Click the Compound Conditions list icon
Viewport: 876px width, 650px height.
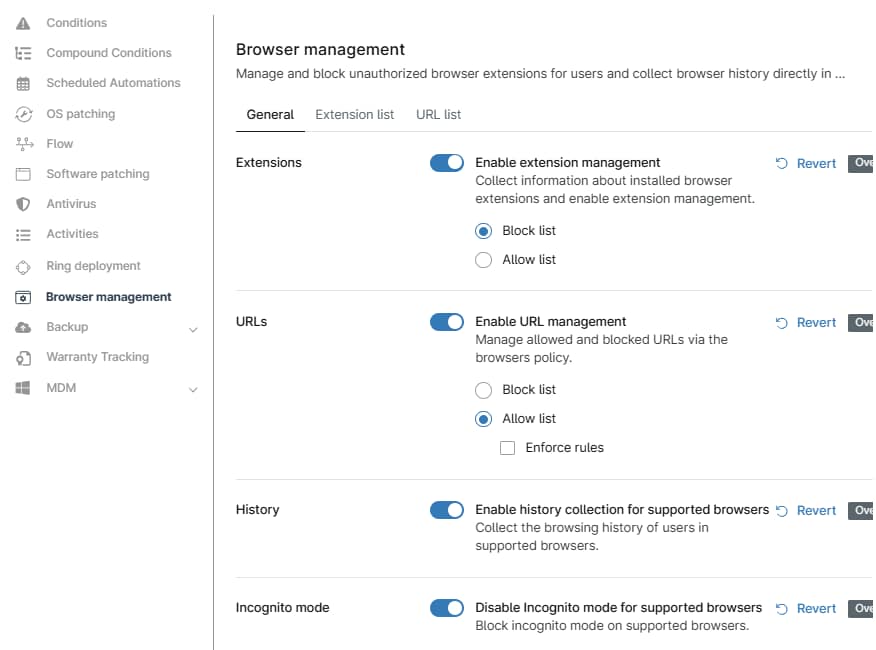[x=23, y=53]
